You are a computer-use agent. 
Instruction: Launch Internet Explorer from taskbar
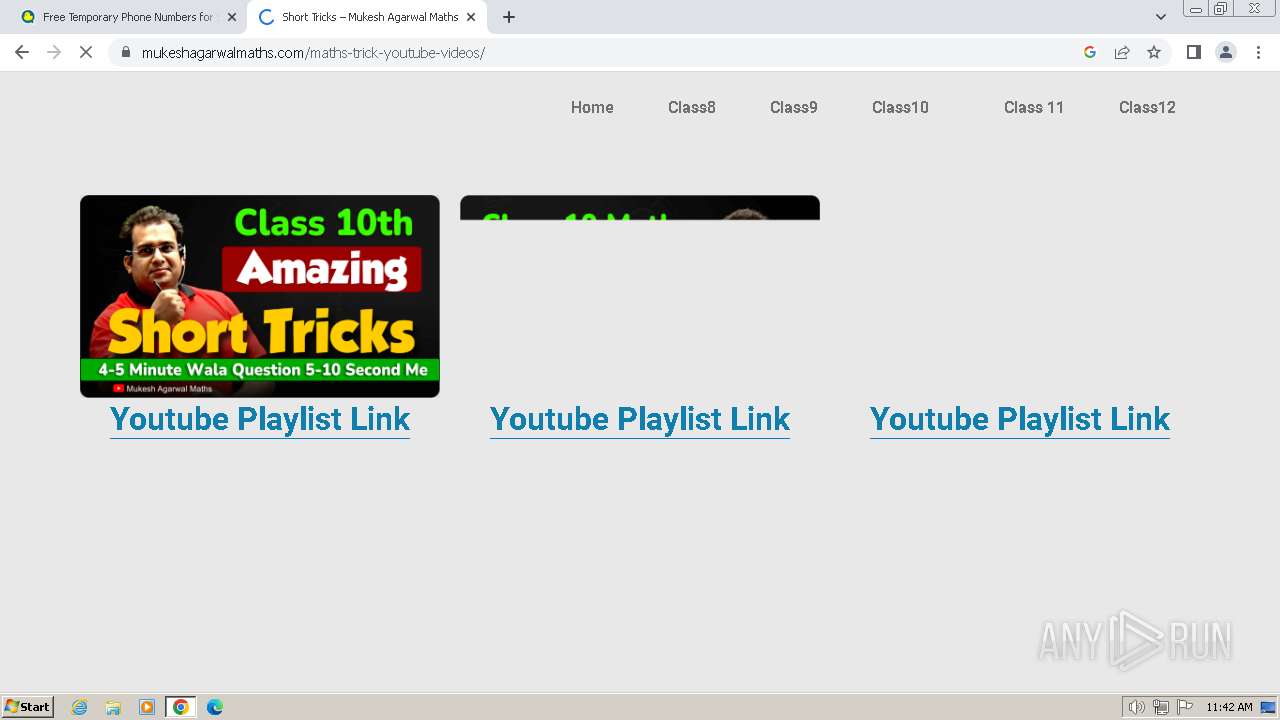tap(80, 707)
